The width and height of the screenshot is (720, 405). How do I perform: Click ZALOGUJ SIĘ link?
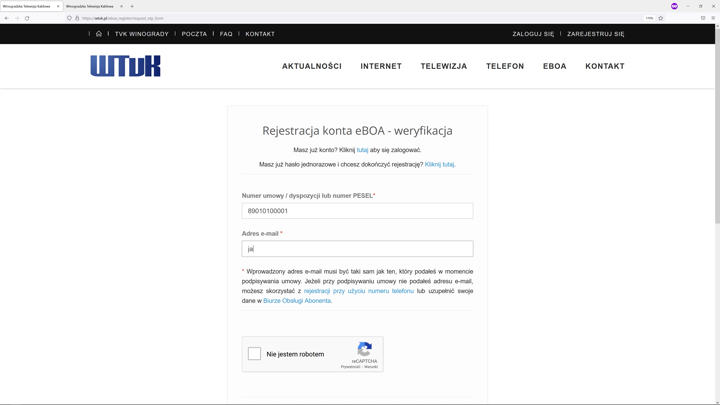click(533, 34)
